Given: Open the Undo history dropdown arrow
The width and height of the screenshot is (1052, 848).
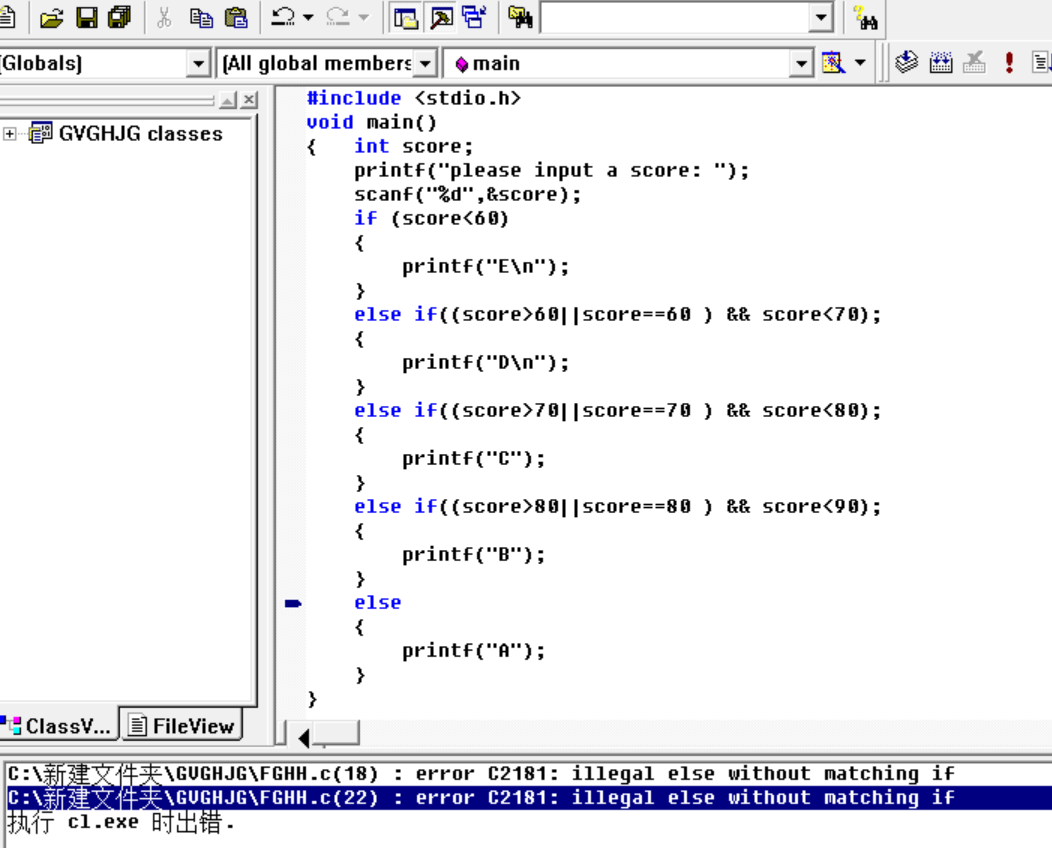Looking at the screenshot, I should [x=309, y=17].
